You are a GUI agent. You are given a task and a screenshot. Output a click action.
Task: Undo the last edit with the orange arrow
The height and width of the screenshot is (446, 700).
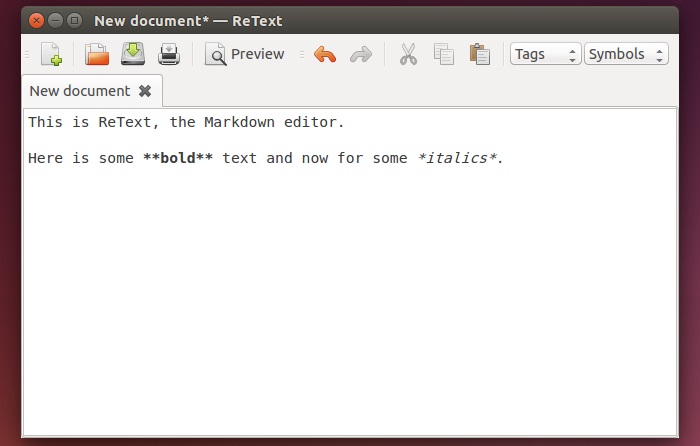pos(325,54)
